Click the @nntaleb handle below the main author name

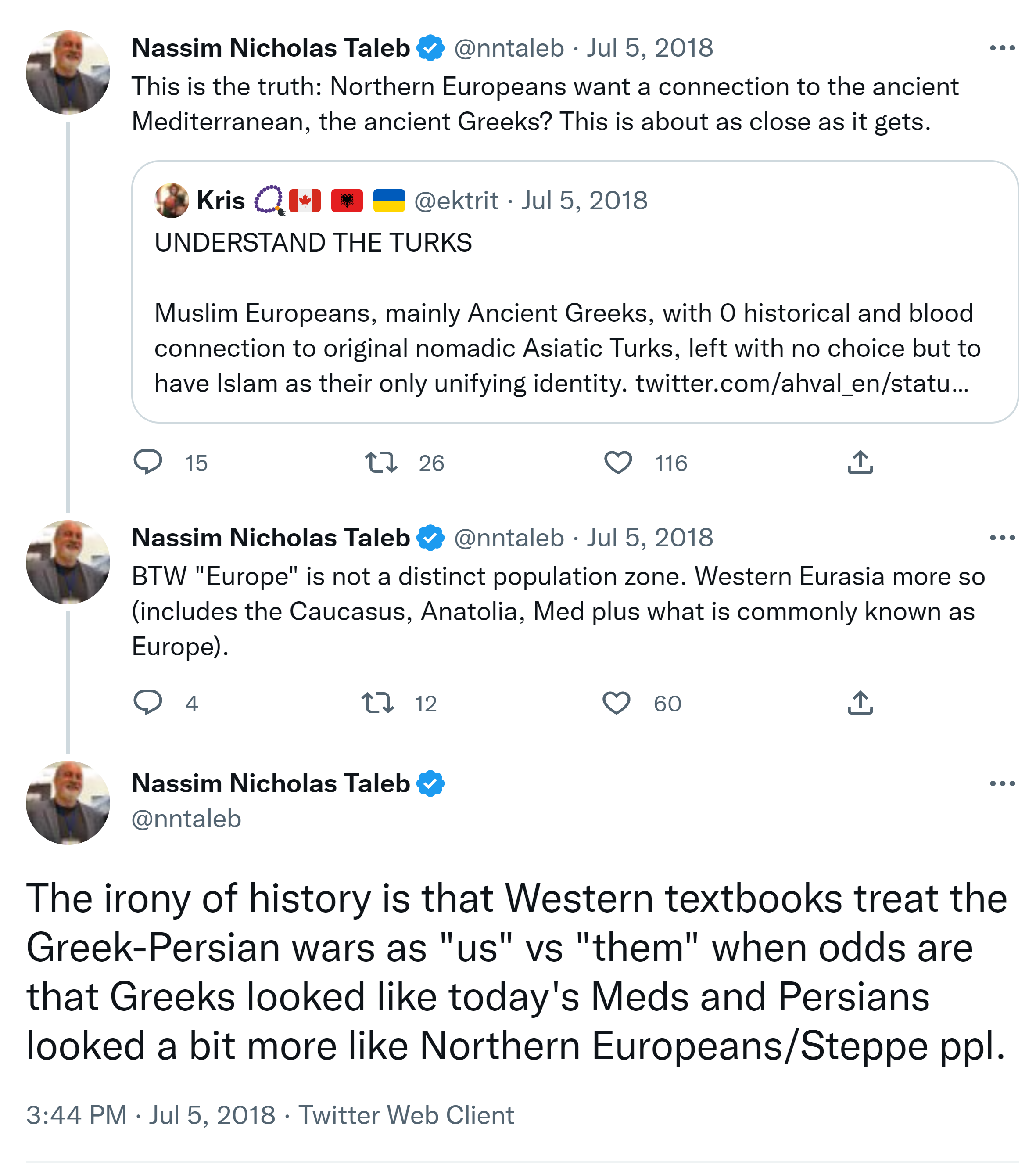(x=186, y=819)
